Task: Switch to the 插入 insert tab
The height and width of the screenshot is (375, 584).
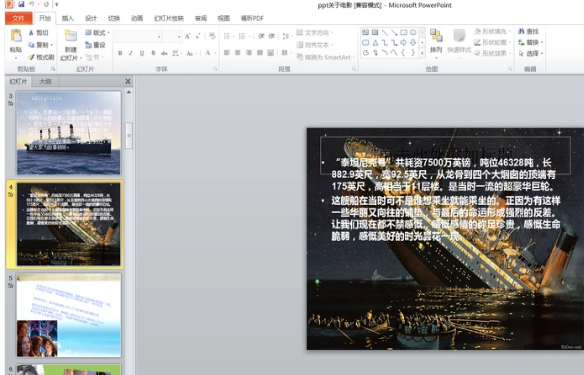Action: click(x=68, y=18)
